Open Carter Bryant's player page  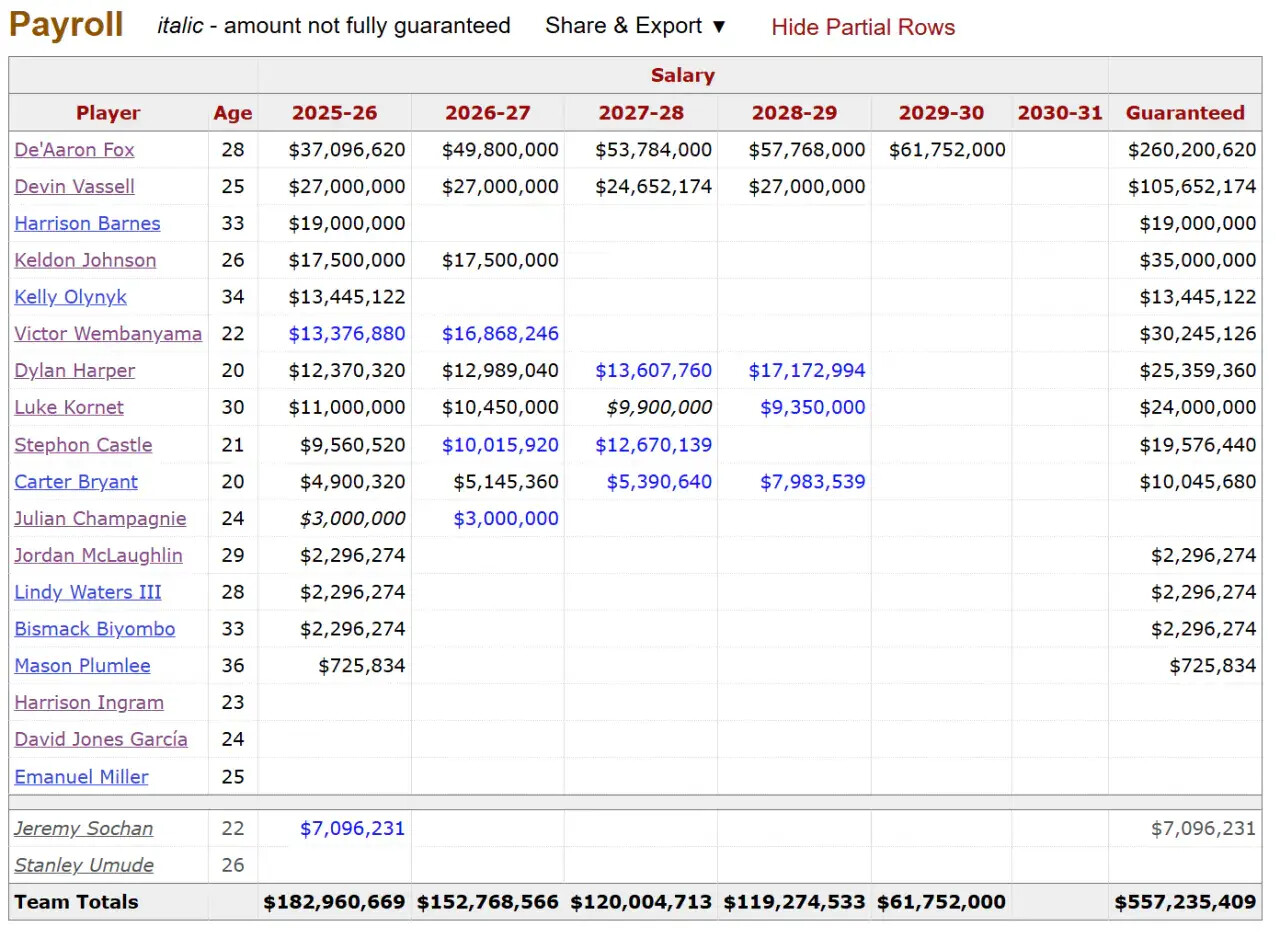76,482
